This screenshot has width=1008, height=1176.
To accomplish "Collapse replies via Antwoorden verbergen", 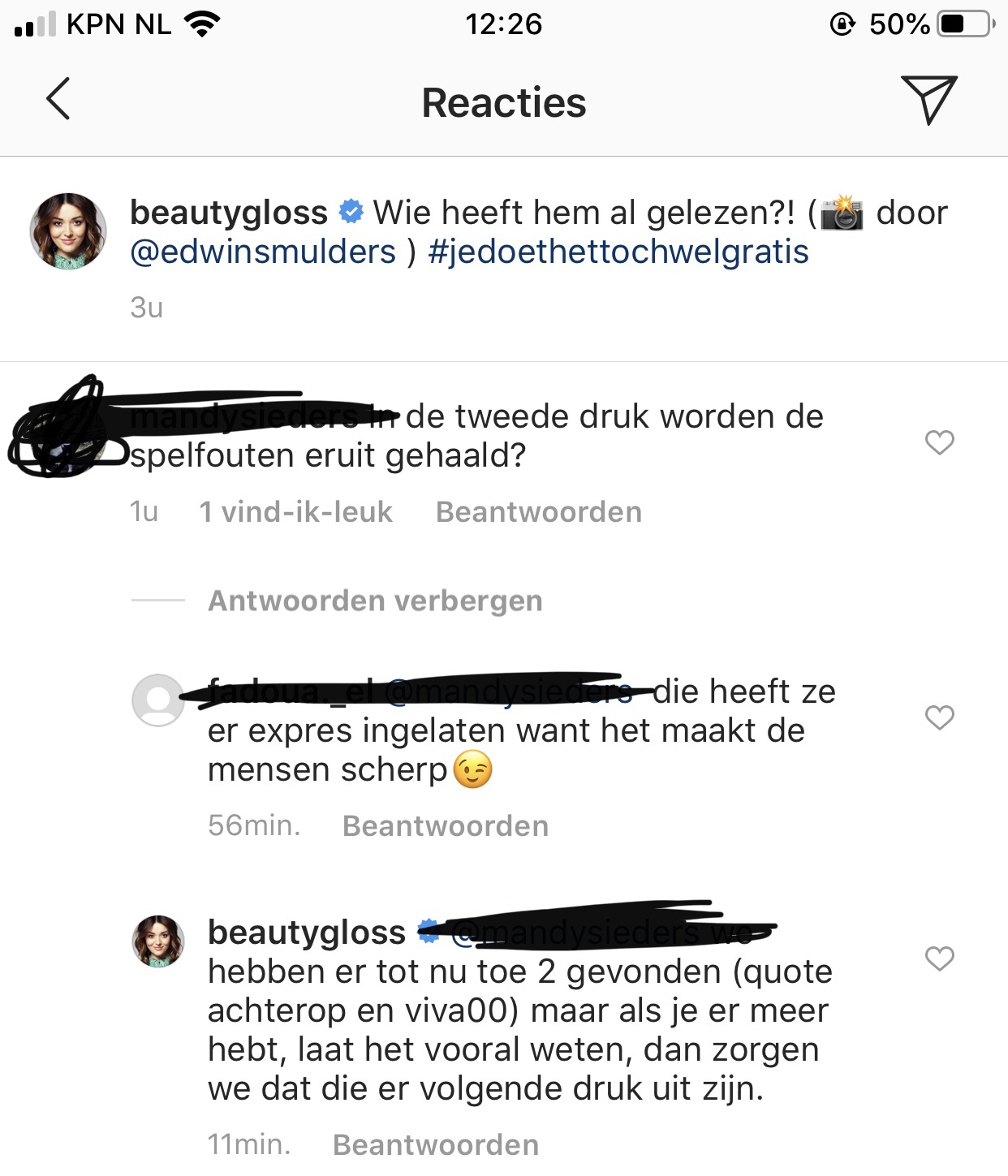I will (x=375, y=601).
